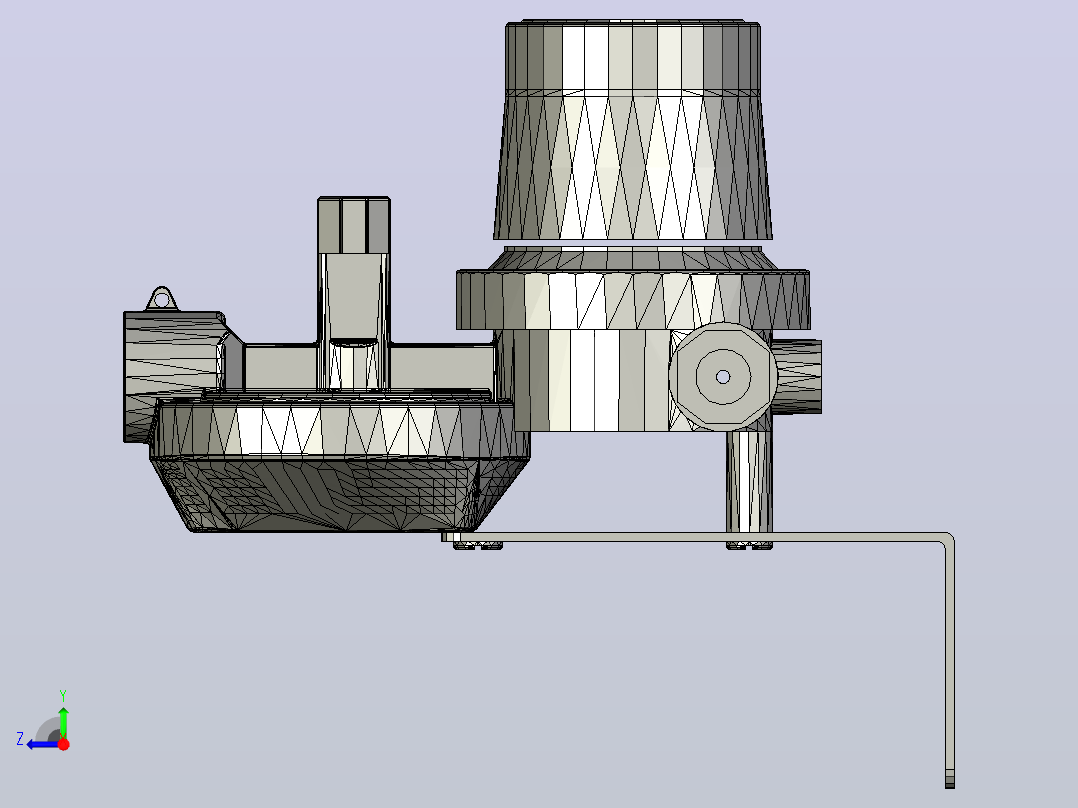The width and height of the screenshot is (1078, 808).
Task: Click the red X axis dot on triad
Action: (x=64, y=744)
